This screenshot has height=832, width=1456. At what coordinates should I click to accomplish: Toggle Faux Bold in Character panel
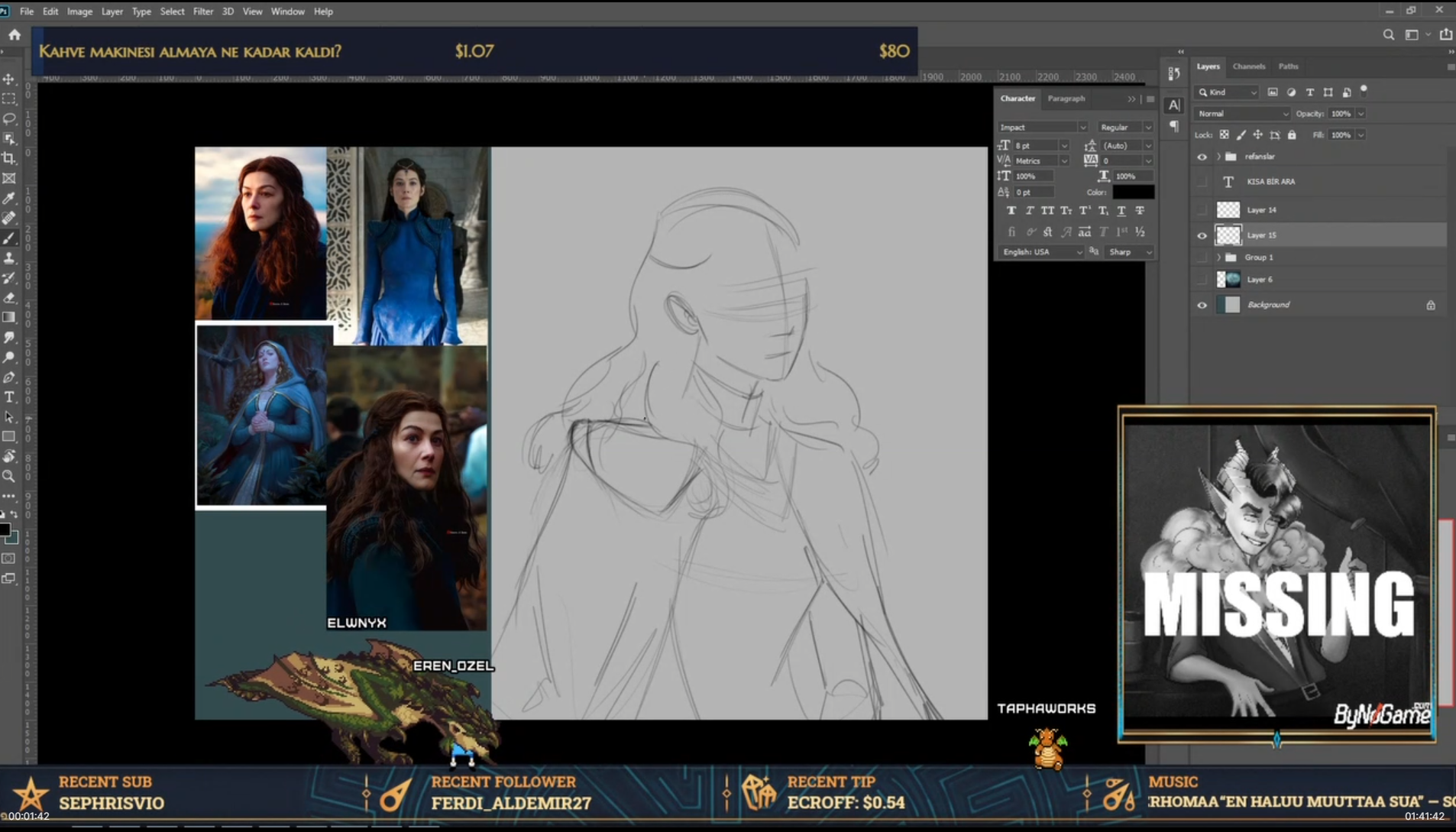click(x=1011, y=210)
